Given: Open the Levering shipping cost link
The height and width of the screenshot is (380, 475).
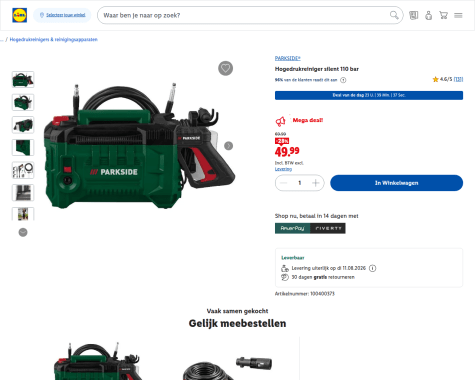Looking at the screenshot, I should pyautogui.click(x=283, y=169).
